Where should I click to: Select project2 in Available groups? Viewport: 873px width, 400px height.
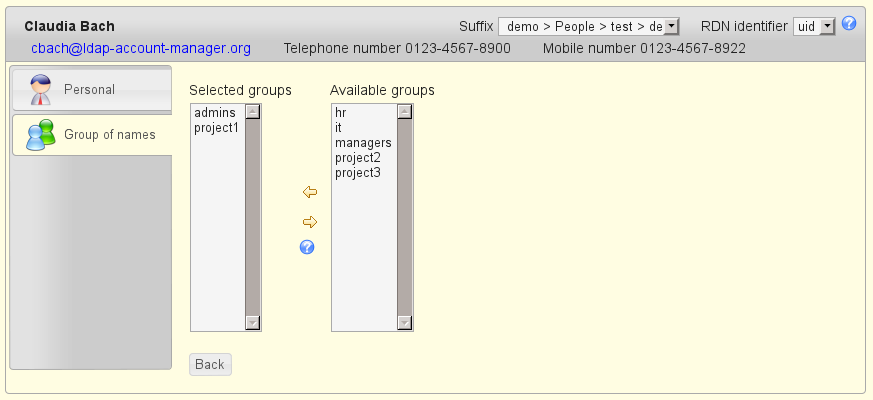358,158
